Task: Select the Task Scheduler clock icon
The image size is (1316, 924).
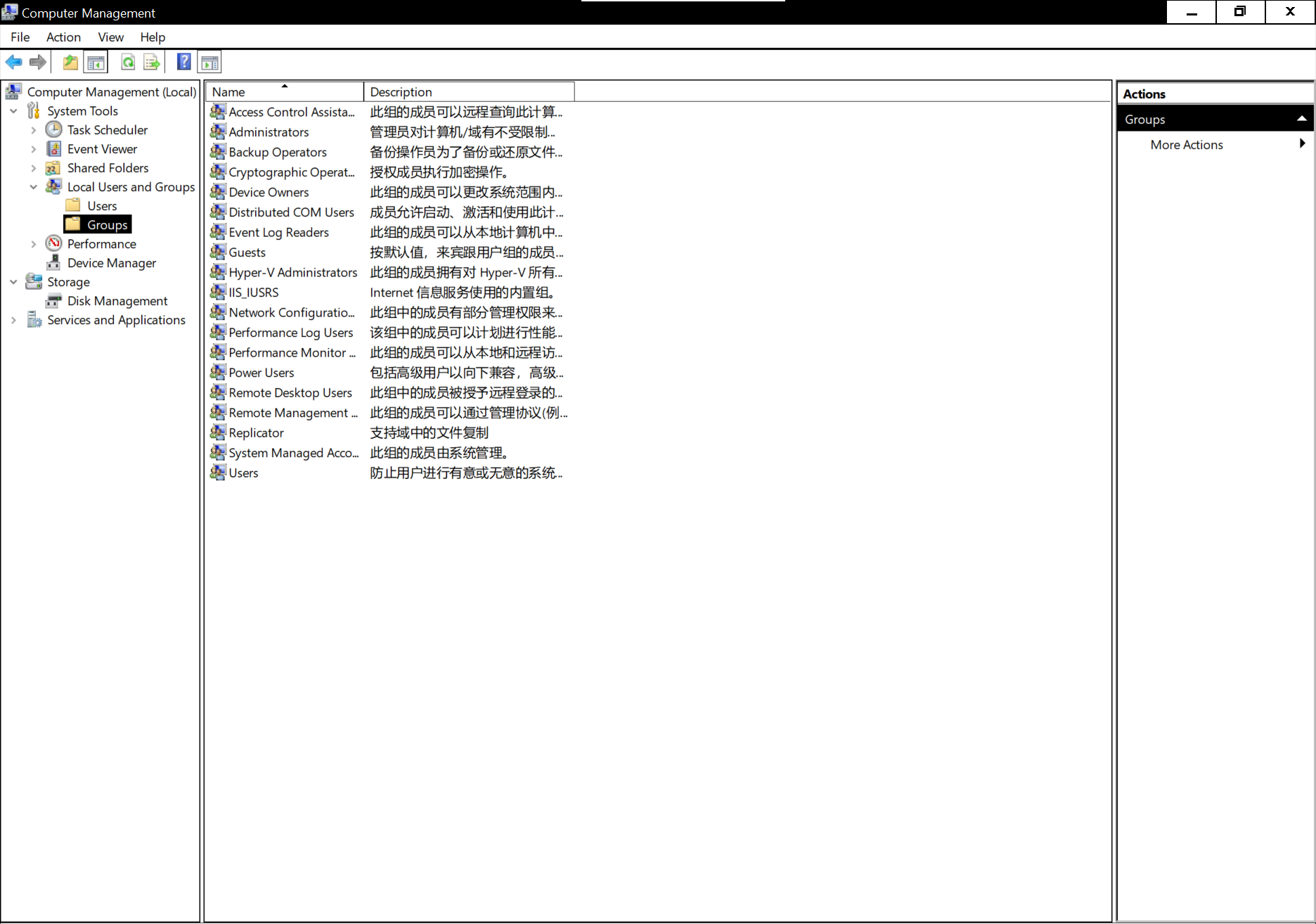Action: coord(53,129)
